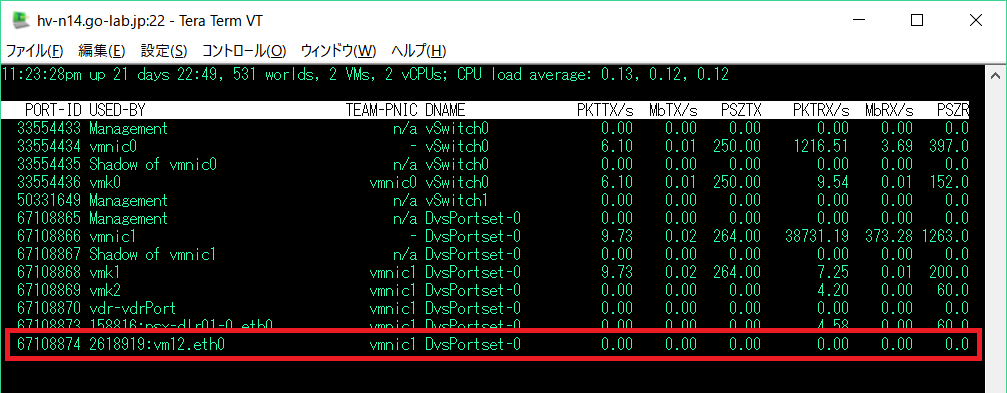Click the vertical scrollbar track

tap(995, 238)
